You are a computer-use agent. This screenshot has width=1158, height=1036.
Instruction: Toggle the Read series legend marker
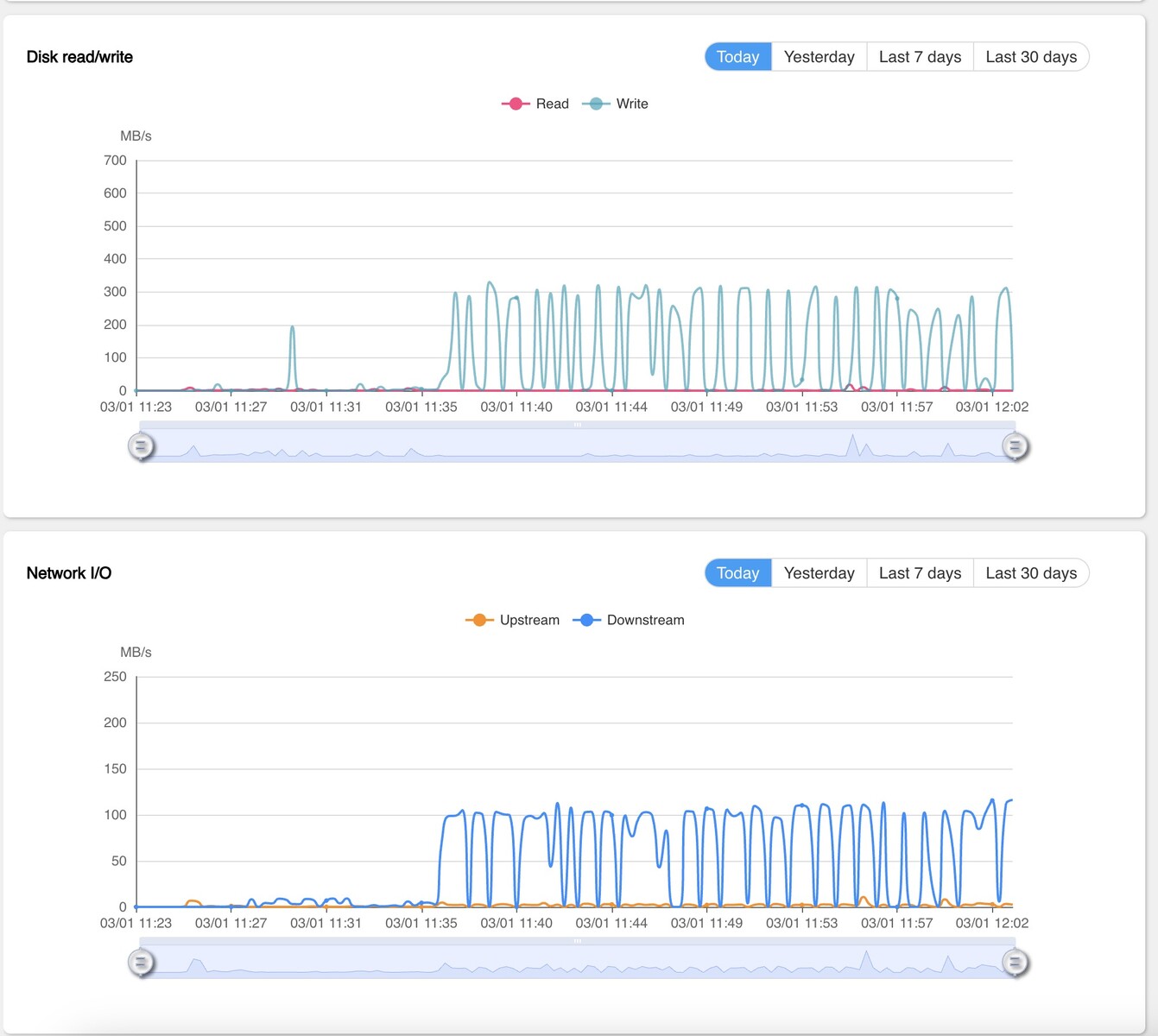(516, 104)
